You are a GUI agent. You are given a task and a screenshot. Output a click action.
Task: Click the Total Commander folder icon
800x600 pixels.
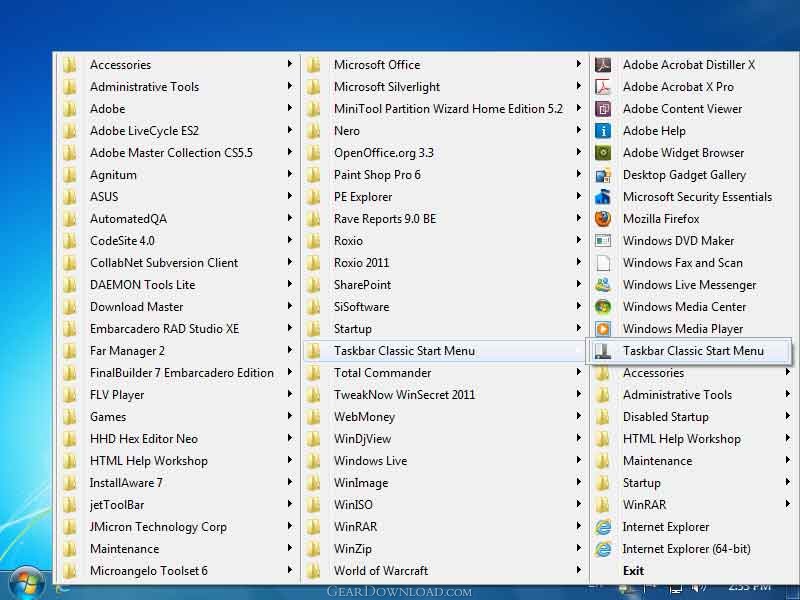pyautogui.click(x=313, y=373)
